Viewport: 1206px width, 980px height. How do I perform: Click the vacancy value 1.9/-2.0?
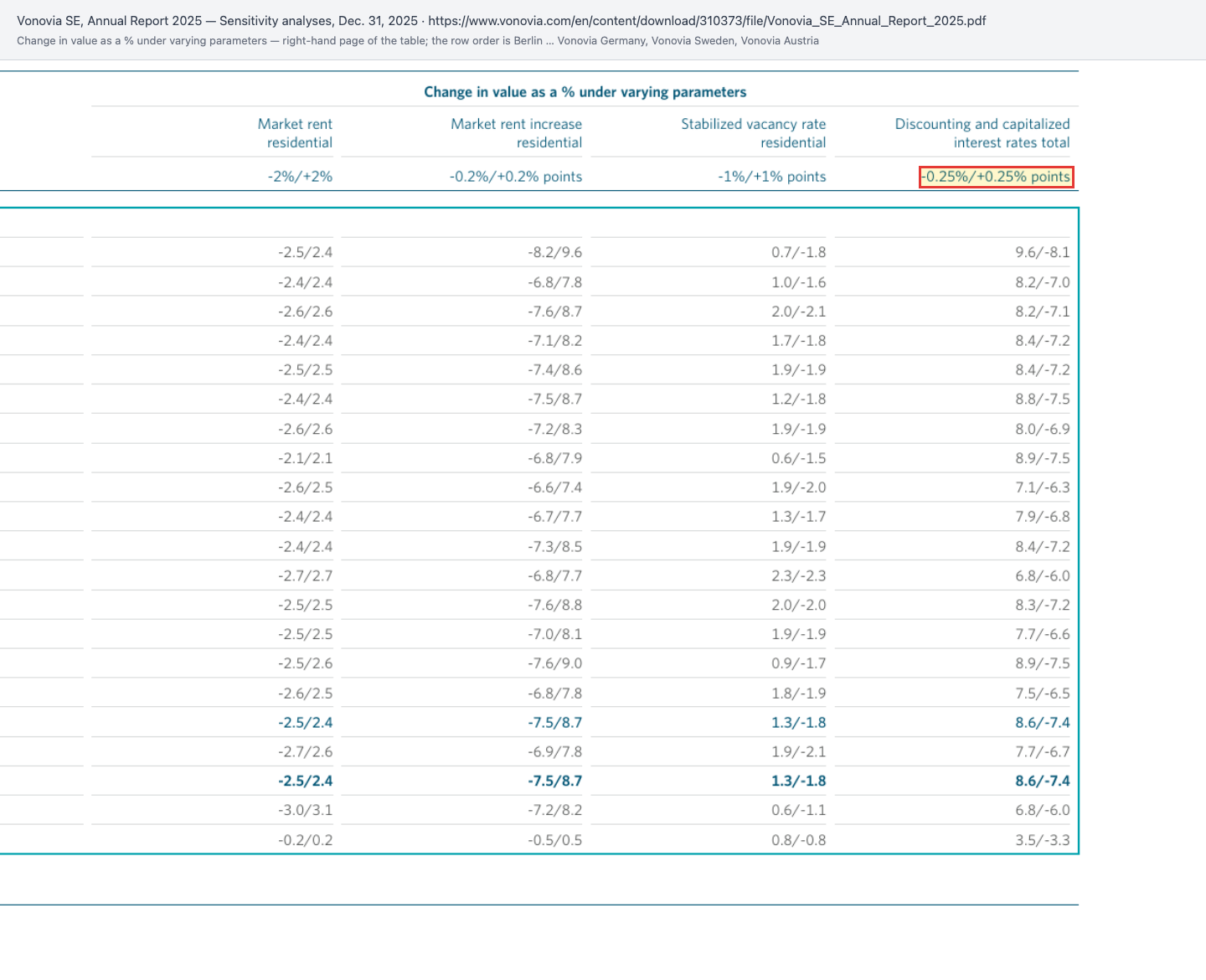[799, 487]
